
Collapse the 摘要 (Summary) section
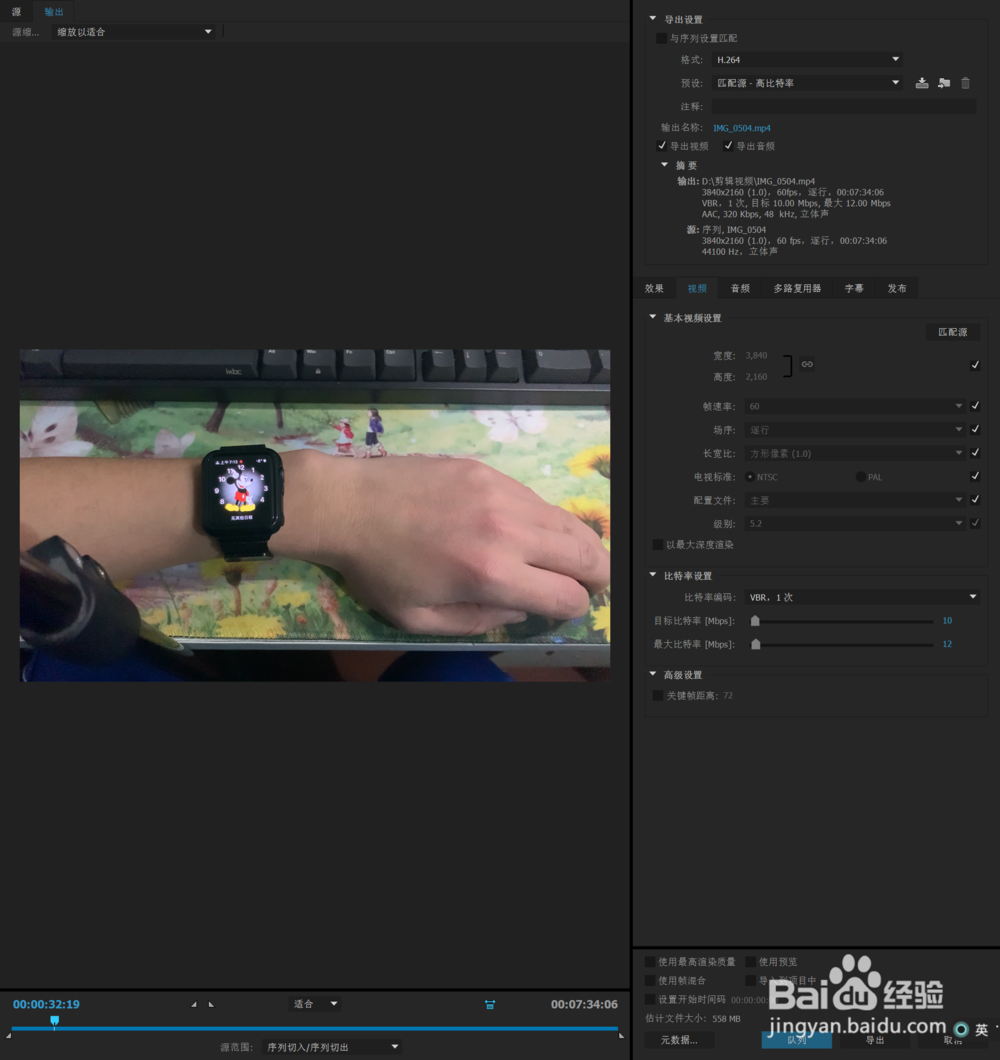coord(665,164)
